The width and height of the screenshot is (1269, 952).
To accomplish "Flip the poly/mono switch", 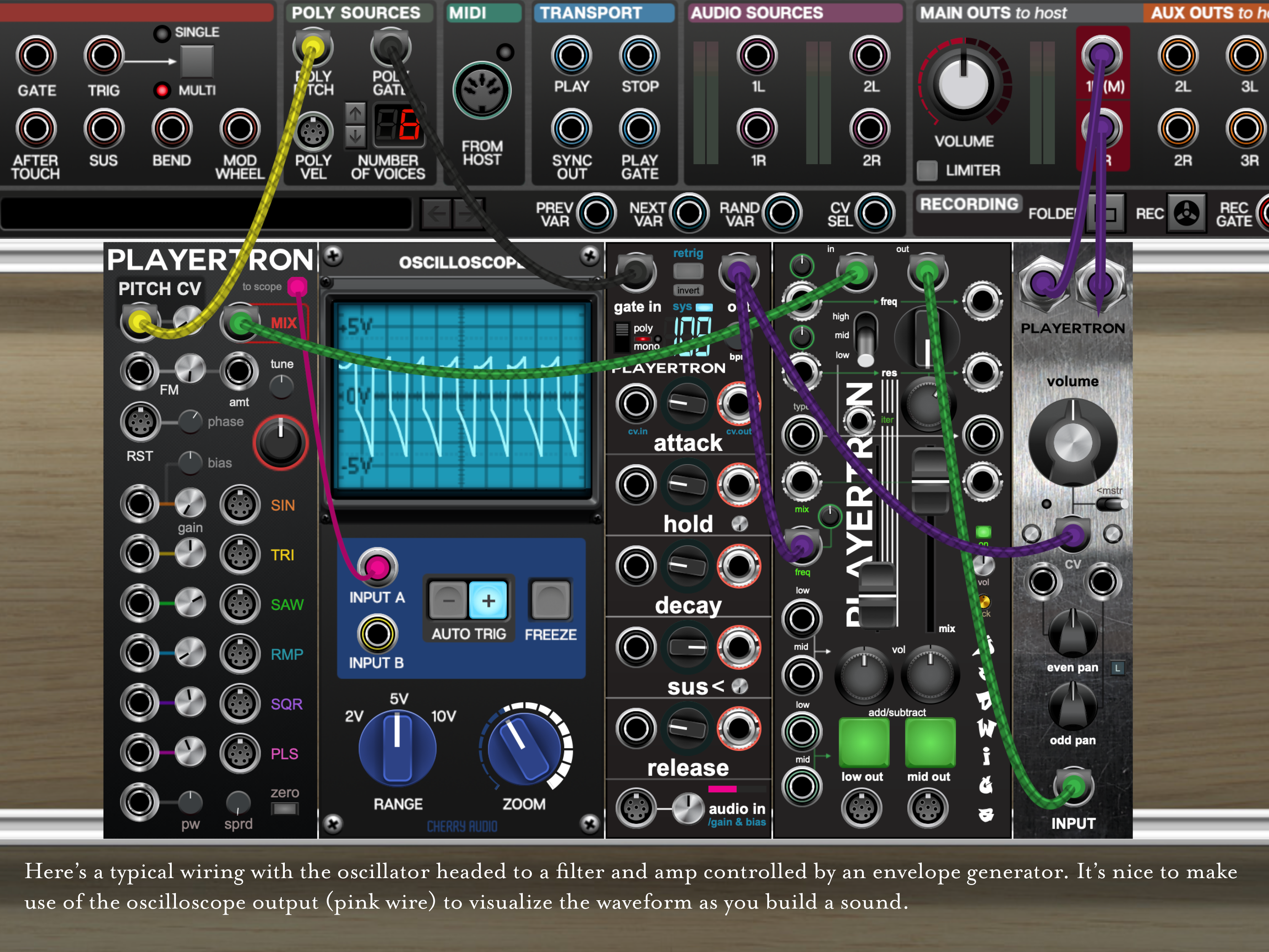I will point(621,337).
